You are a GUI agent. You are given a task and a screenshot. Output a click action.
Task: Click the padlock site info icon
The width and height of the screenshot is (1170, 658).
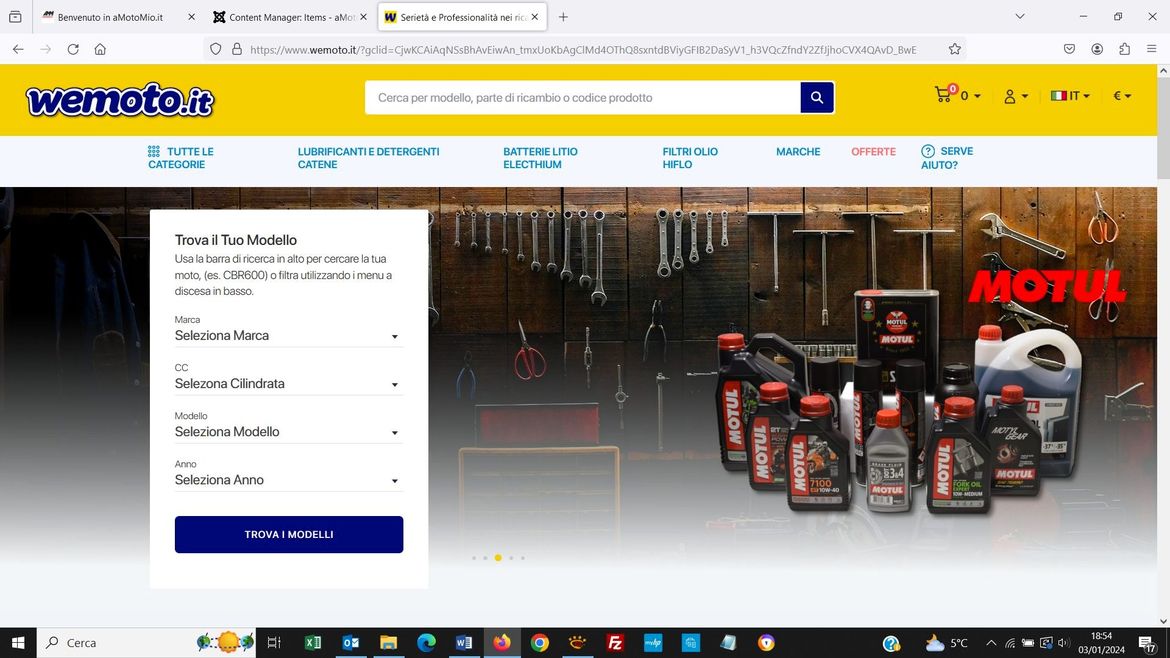(237, 49)
